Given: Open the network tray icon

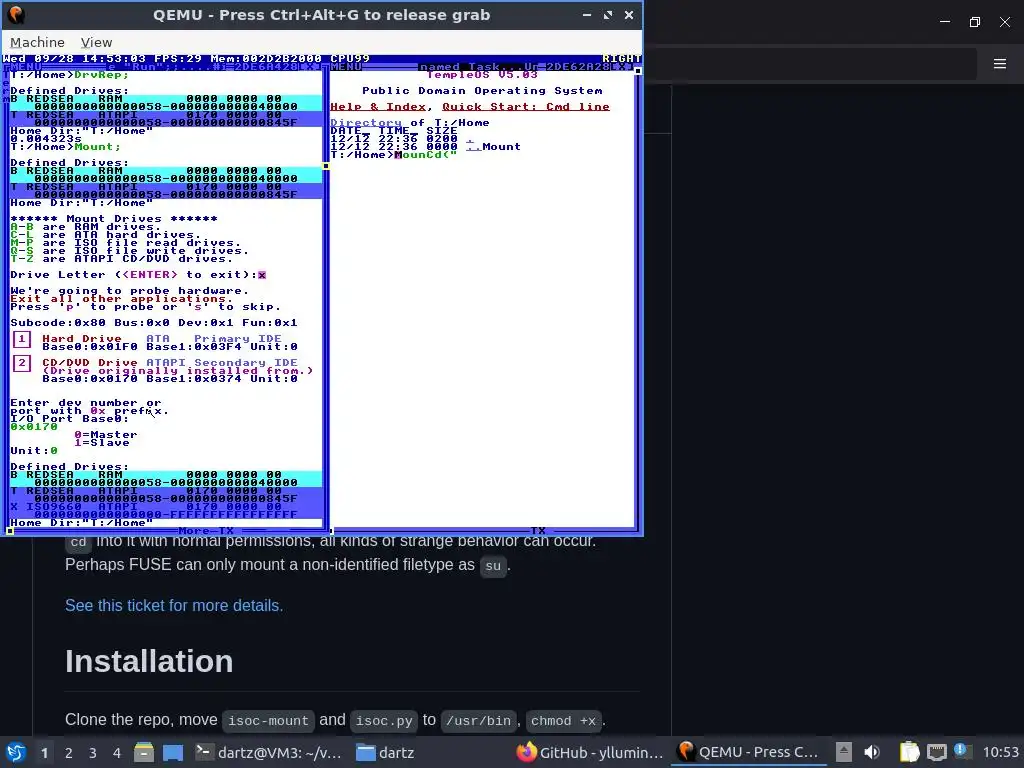Looking at the screenshot, I should pyautogui.click(x=936, y=752).
